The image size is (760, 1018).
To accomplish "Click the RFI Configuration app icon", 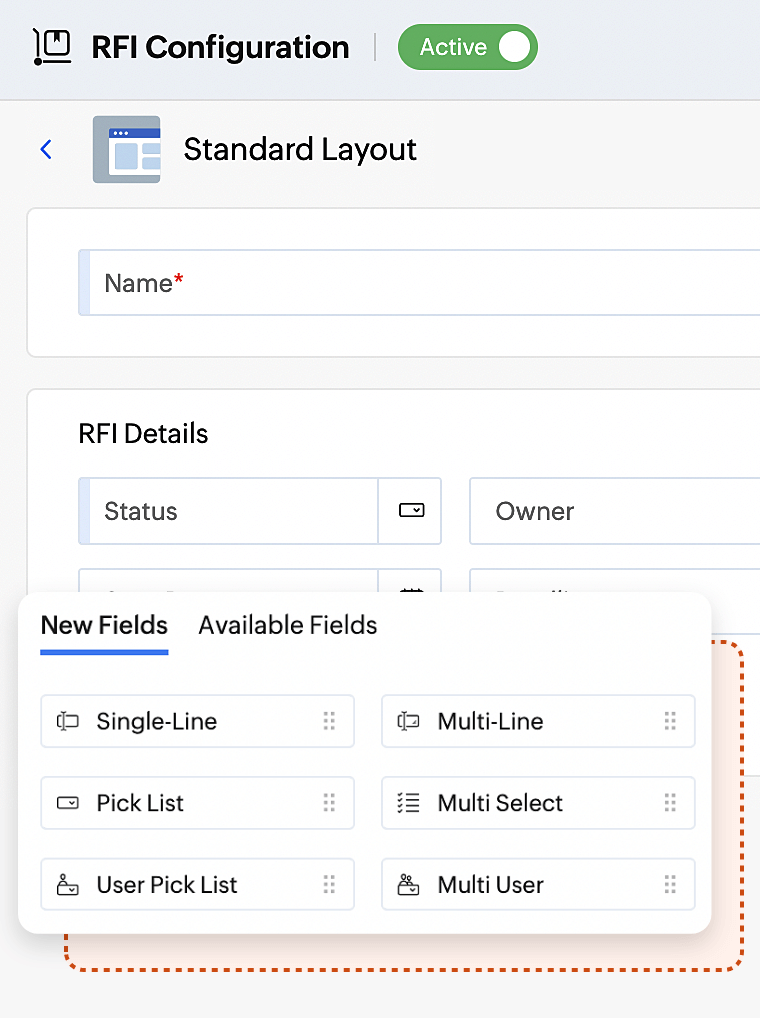I will coord(52,46).
